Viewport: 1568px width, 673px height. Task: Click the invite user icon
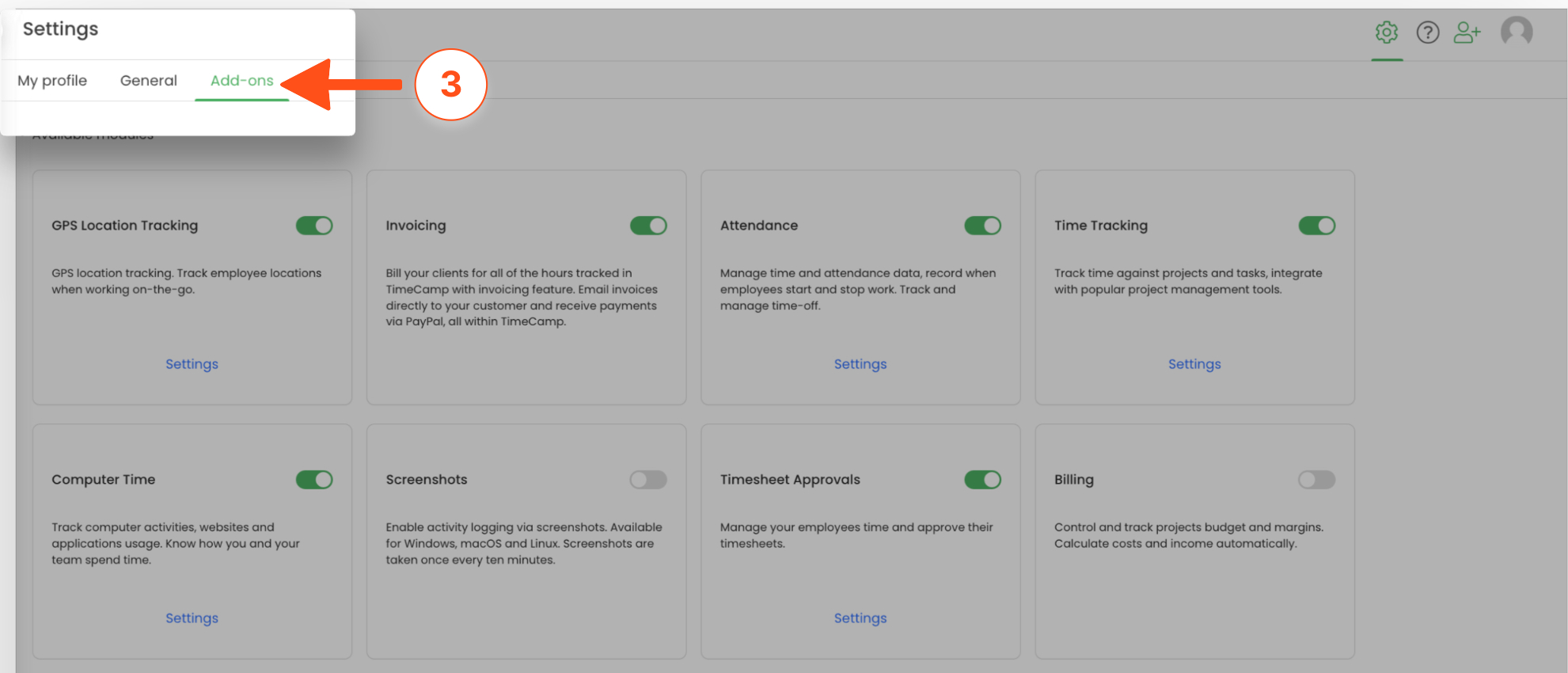click(1467, 32)
